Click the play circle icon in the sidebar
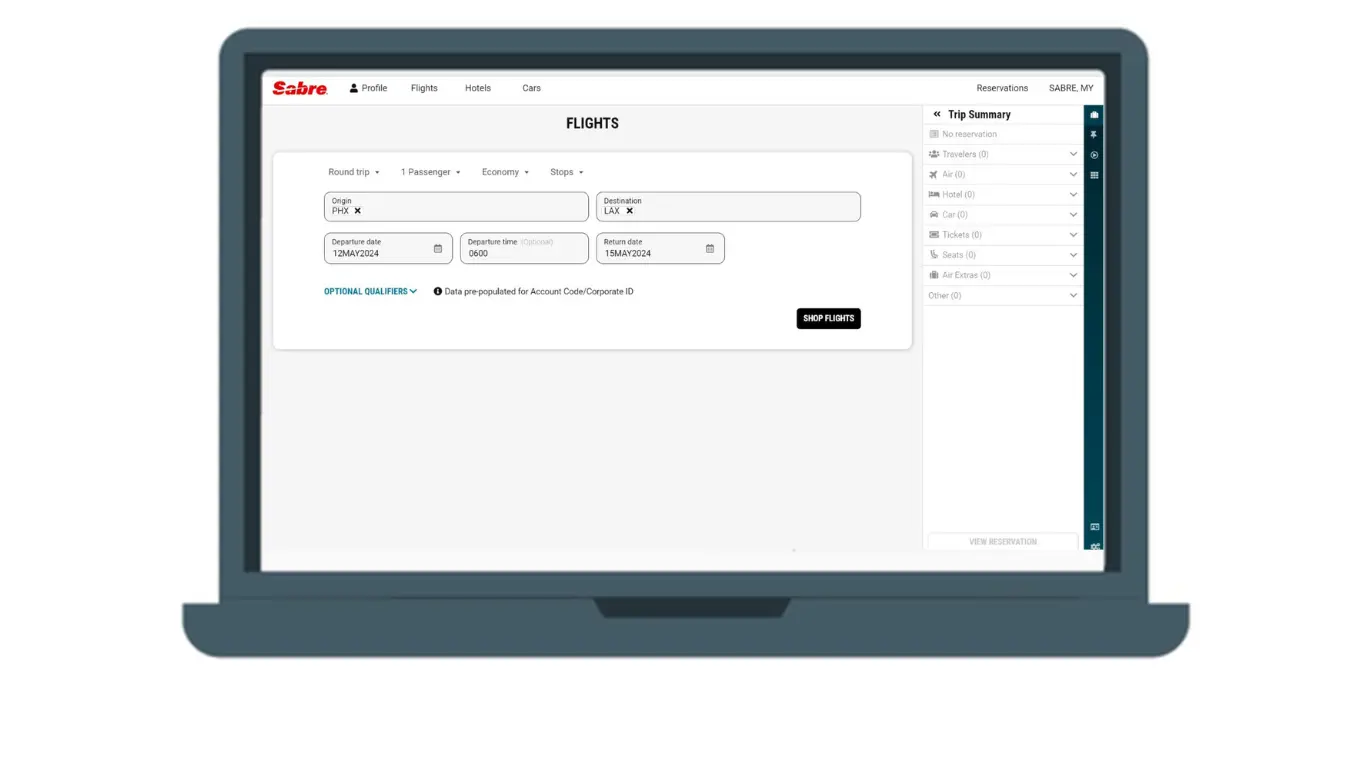 1094,155
